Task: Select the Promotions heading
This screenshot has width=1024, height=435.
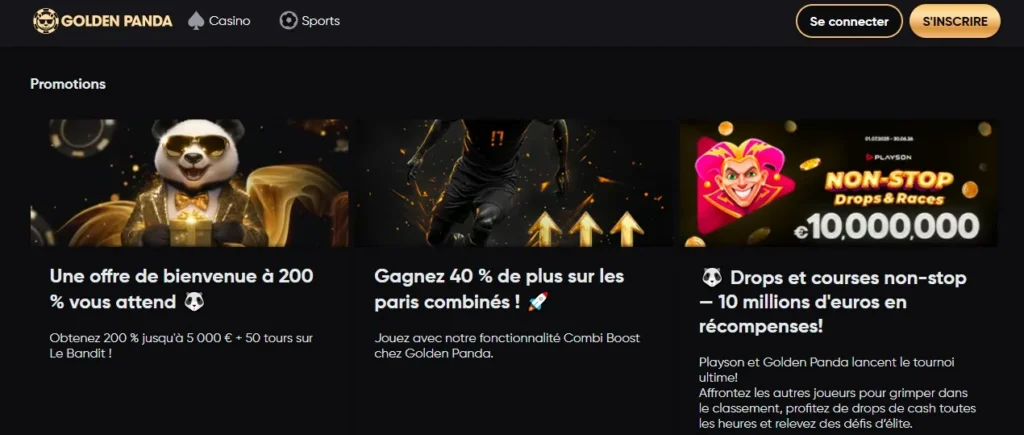Action: pos(68,84)
